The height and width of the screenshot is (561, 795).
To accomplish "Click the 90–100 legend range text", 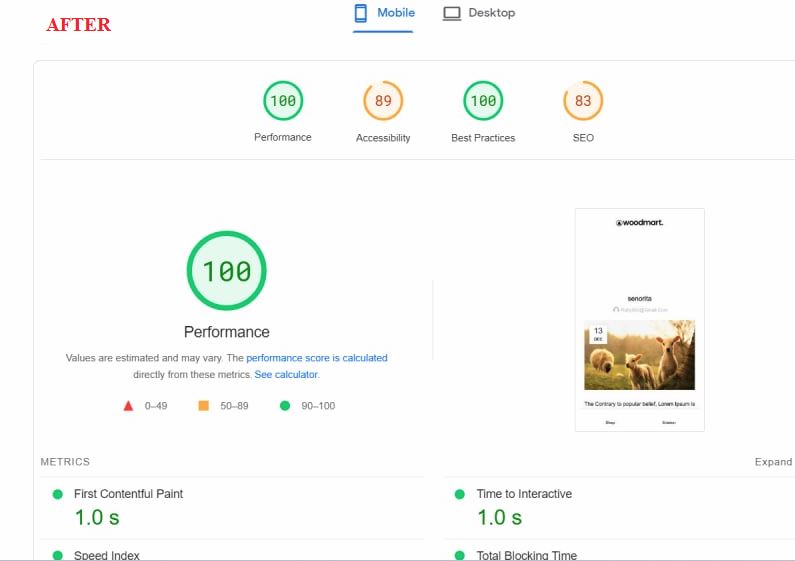I will 318,406.
